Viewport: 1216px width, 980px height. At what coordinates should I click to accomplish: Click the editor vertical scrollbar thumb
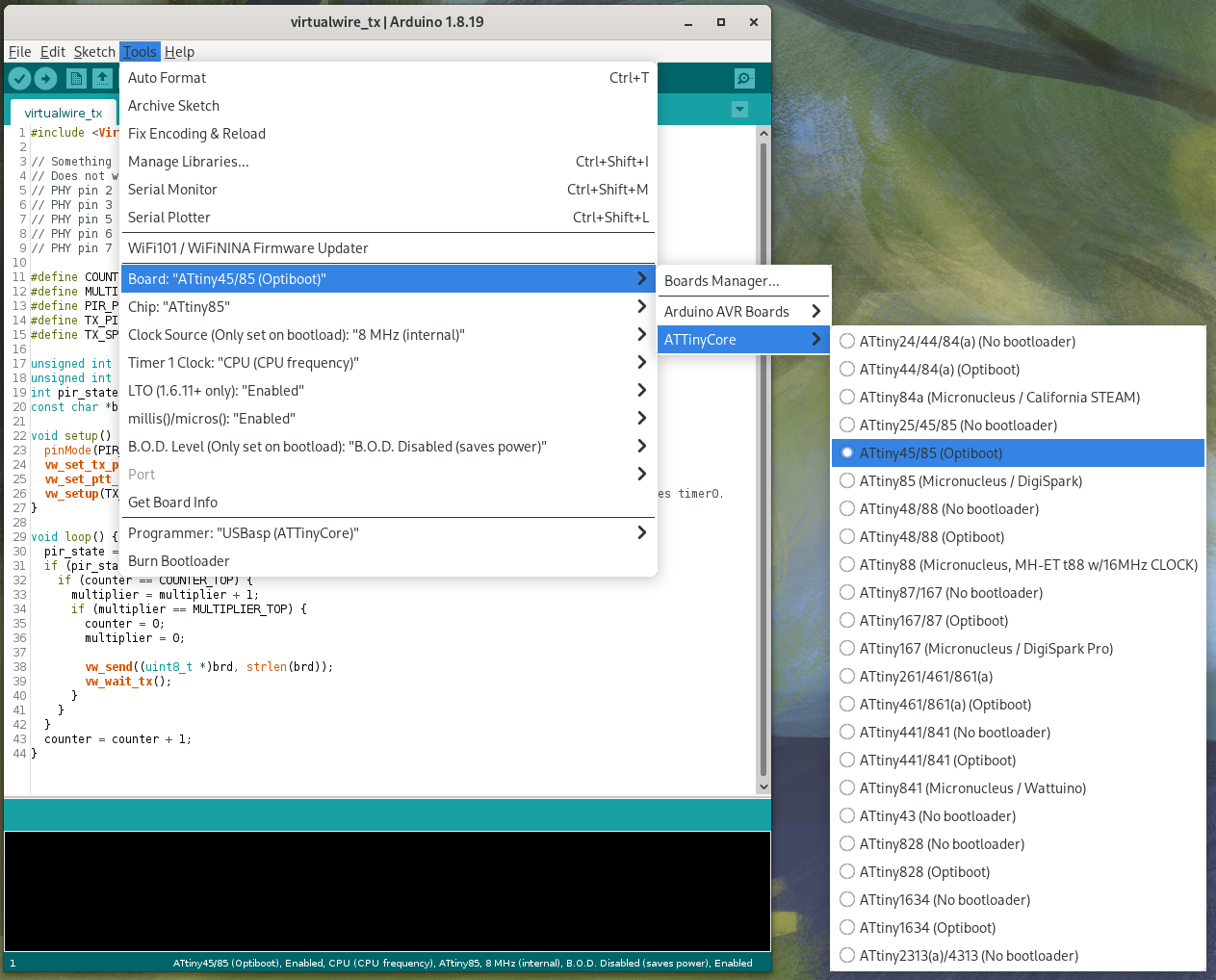click(763, 459)
